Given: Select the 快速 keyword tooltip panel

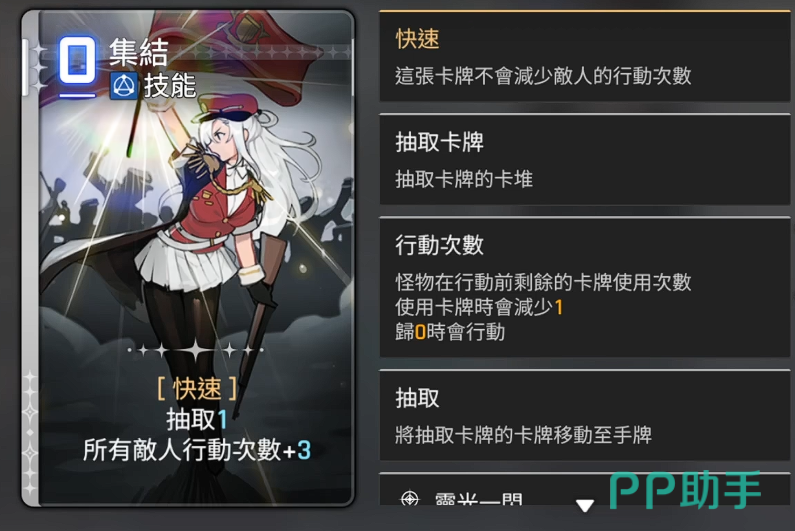Looking at the screenshot, I should tap(585, 56).
